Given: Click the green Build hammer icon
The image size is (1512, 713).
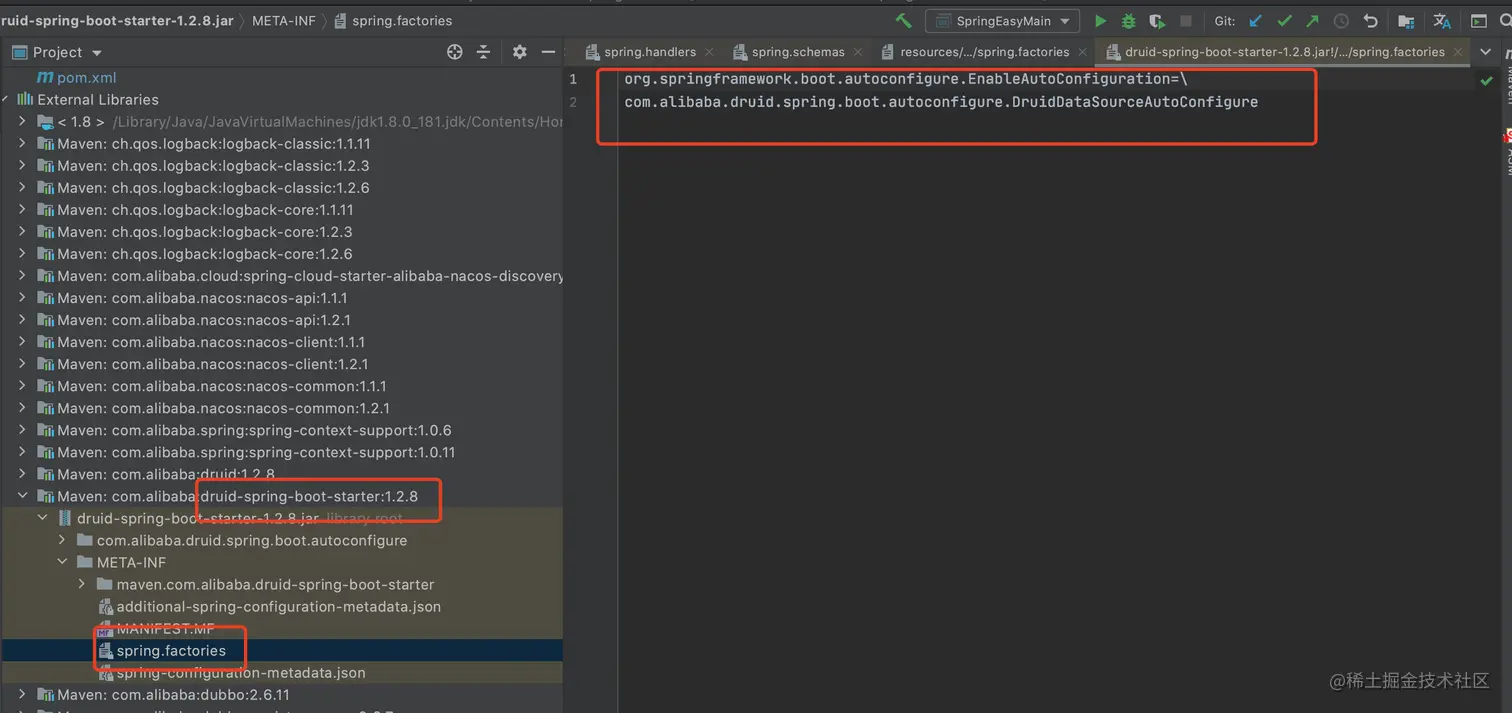Looking at the screenshot, I should pos(904,21).
